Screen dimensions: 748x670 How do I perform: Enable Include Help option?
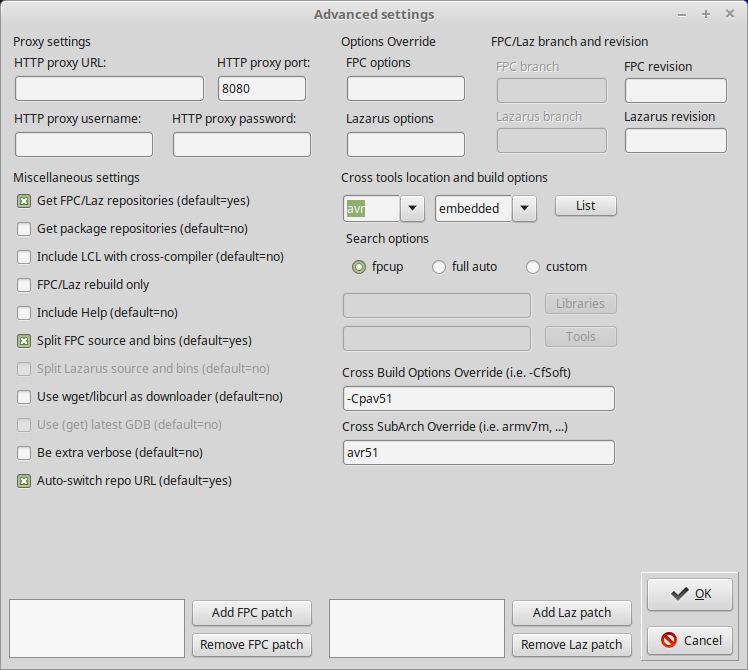point(24,312)
